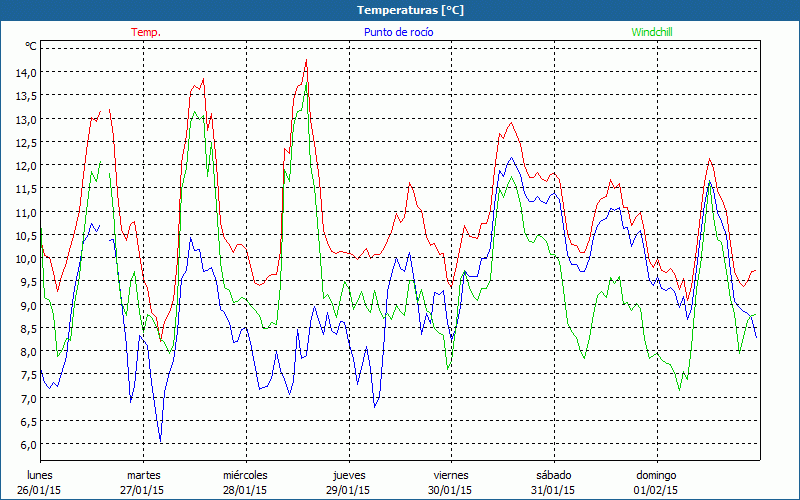
Task: Select the "miércoles" day label
Action: coord(245,475)
